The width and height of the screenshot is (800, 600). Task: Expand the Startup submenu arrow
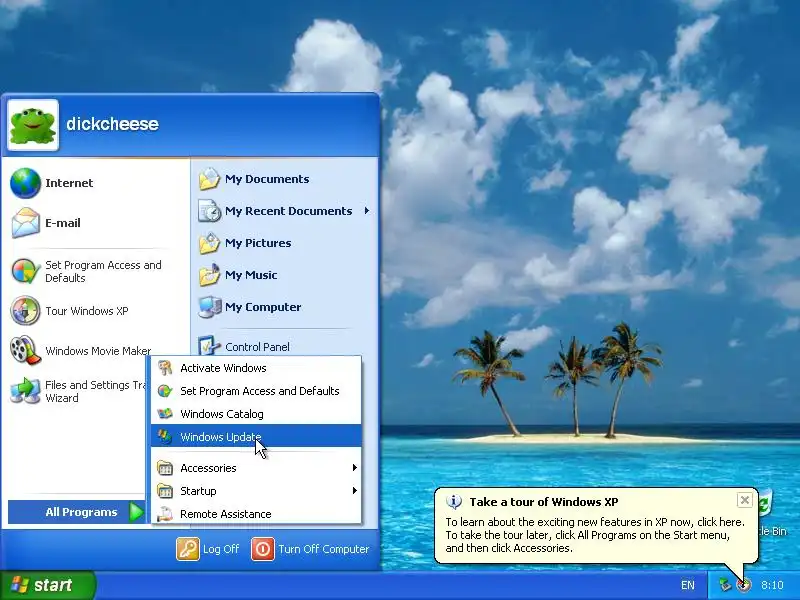355,491
